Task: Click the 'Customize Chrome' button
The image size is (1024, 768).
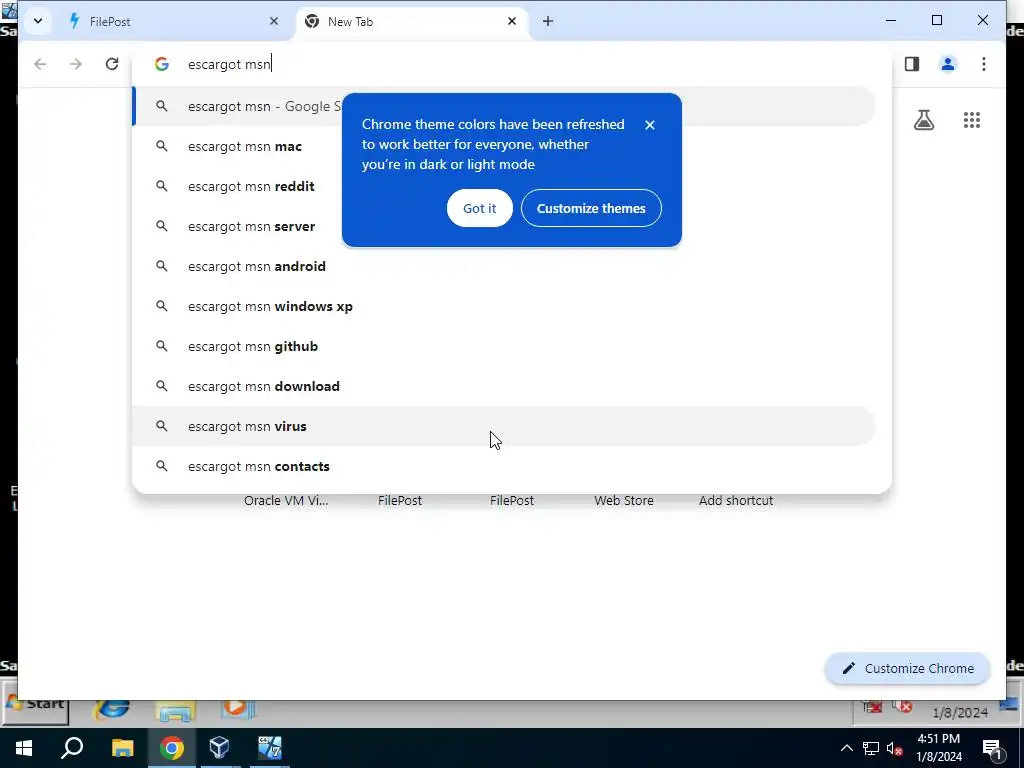Action: (908, 668)
